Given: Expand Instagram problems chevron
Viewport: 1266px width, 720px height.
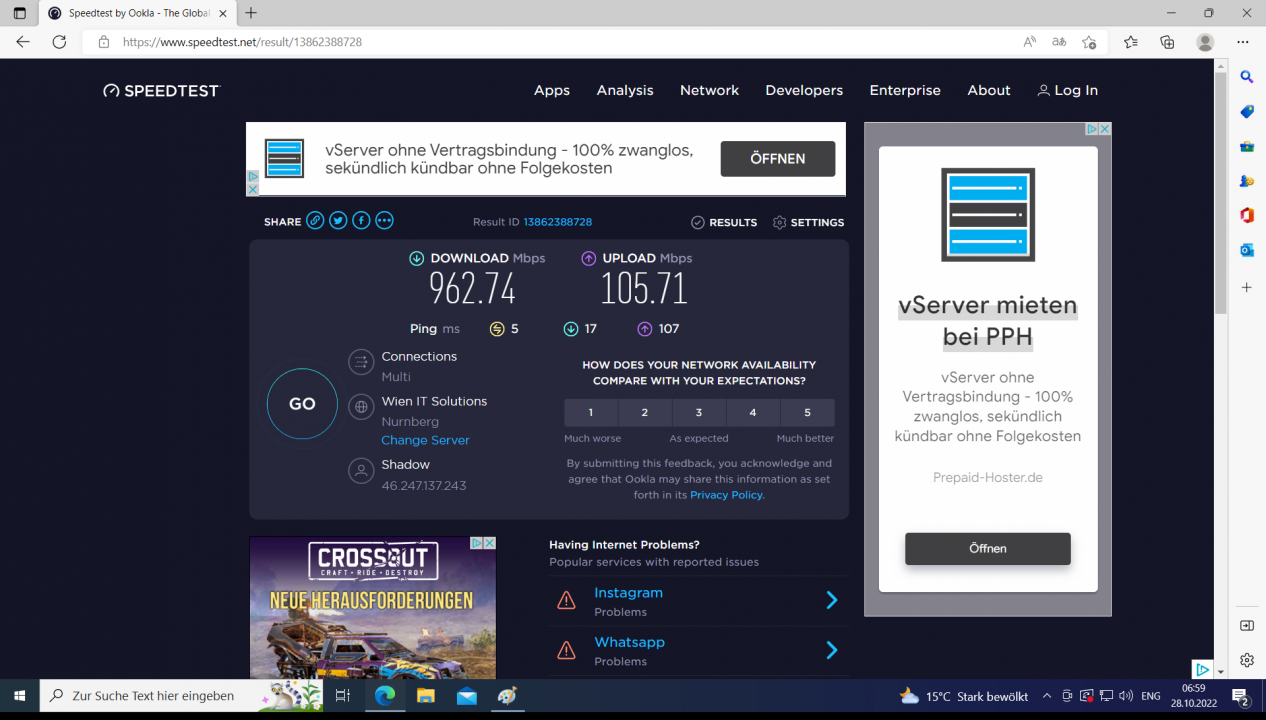Looking at the screenshot, I should coord(831,600).
